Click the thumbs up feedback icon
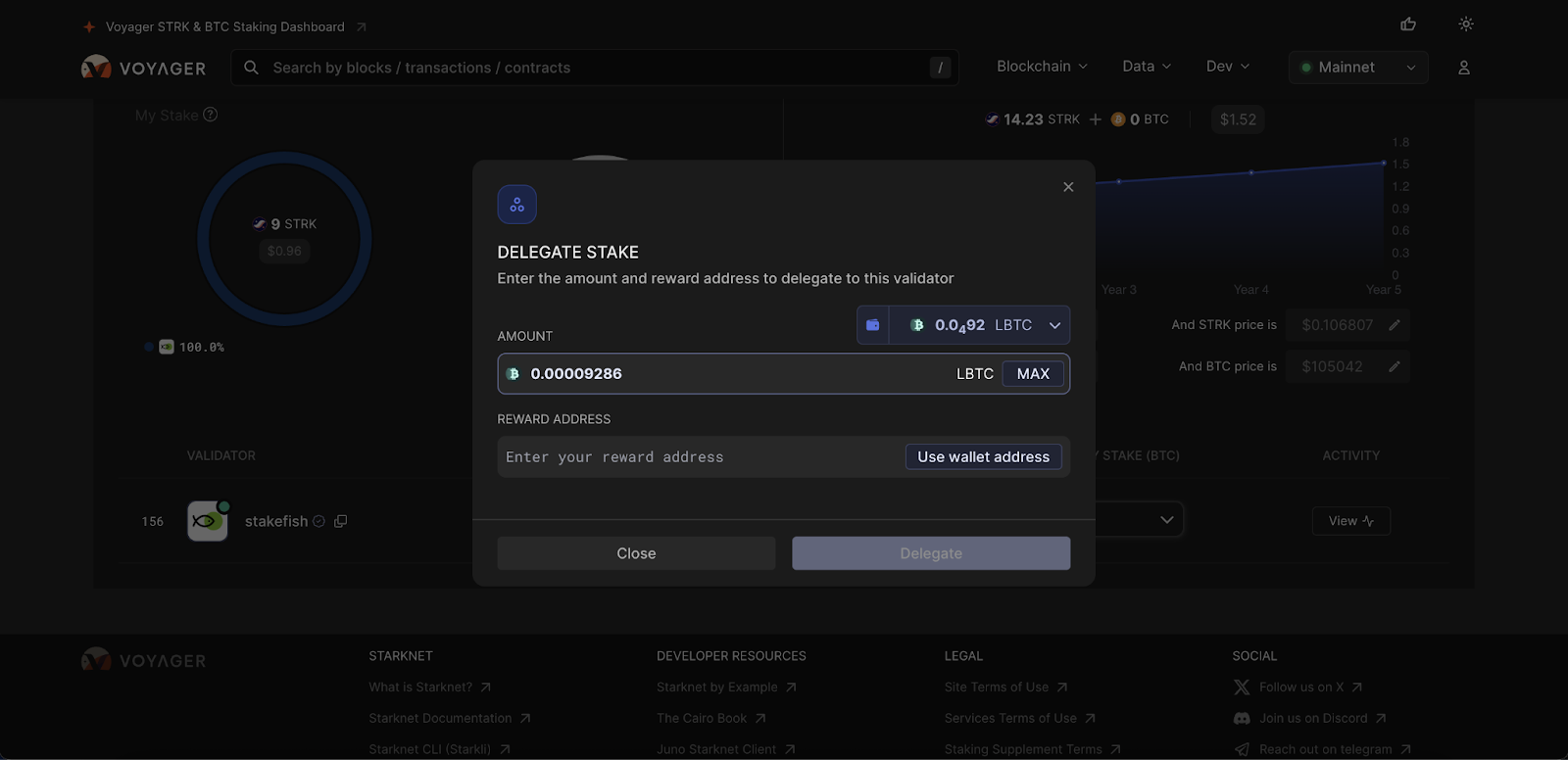The width and height of the screenshot is (1568, 760). pos(1408,24)
